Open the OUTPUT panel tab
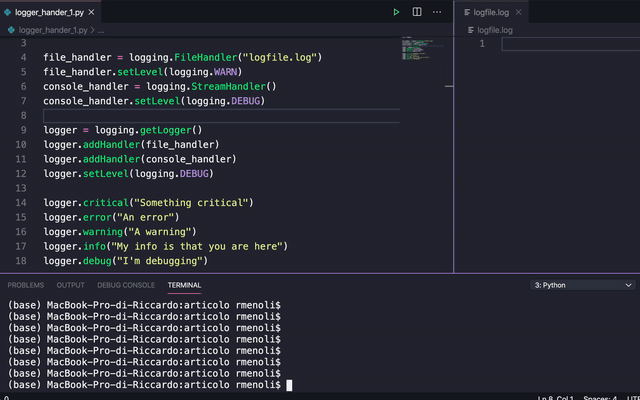 (x=71, y=285)
